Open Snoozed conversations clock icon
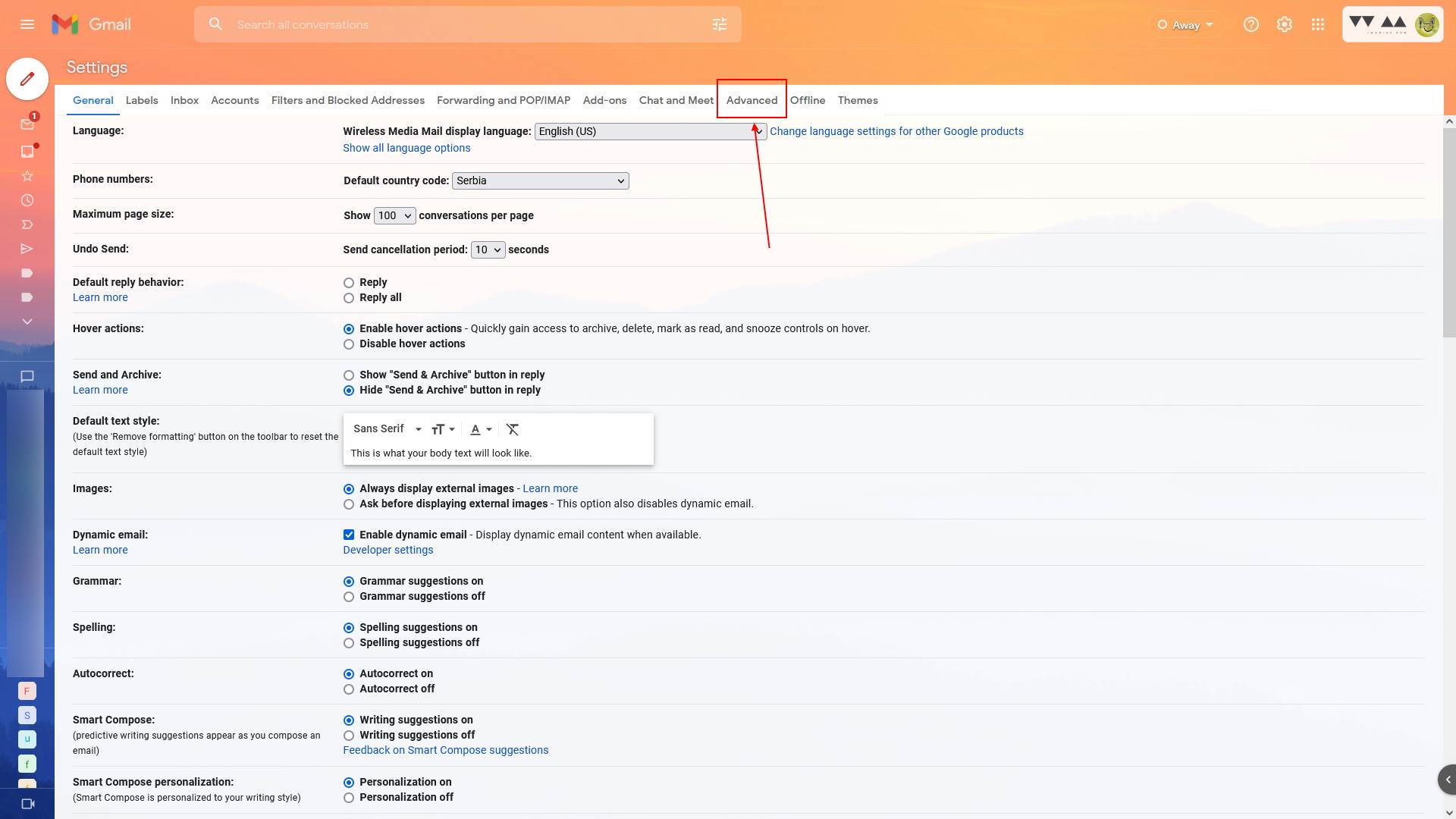 coord(27,200)
